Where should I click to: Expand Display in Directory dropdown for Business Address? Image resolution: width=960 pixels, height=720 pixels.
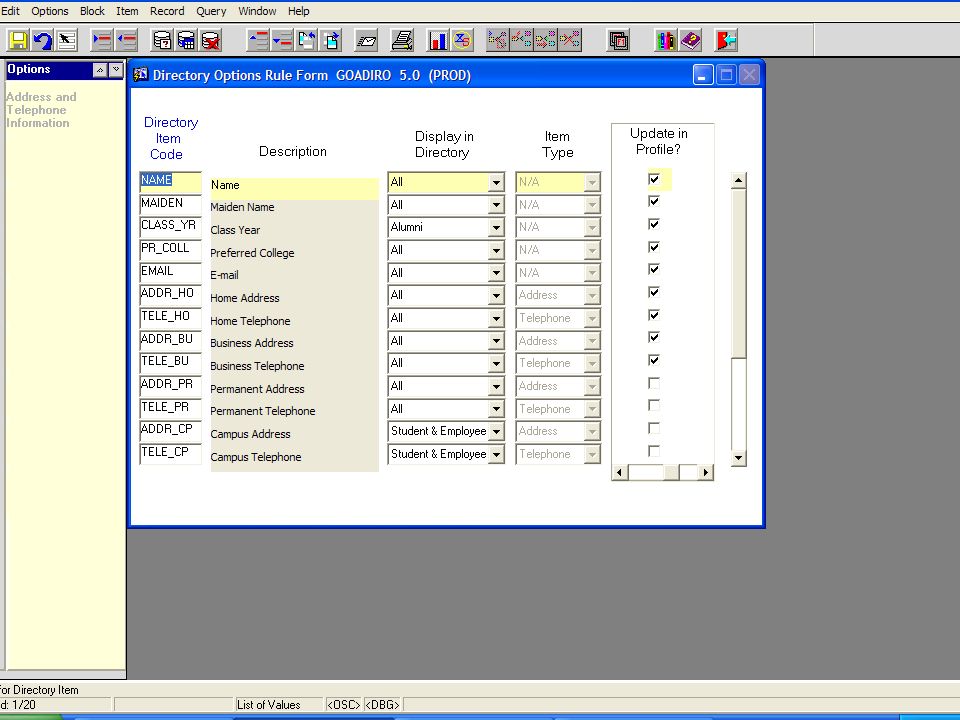click(x=497, y=341)
